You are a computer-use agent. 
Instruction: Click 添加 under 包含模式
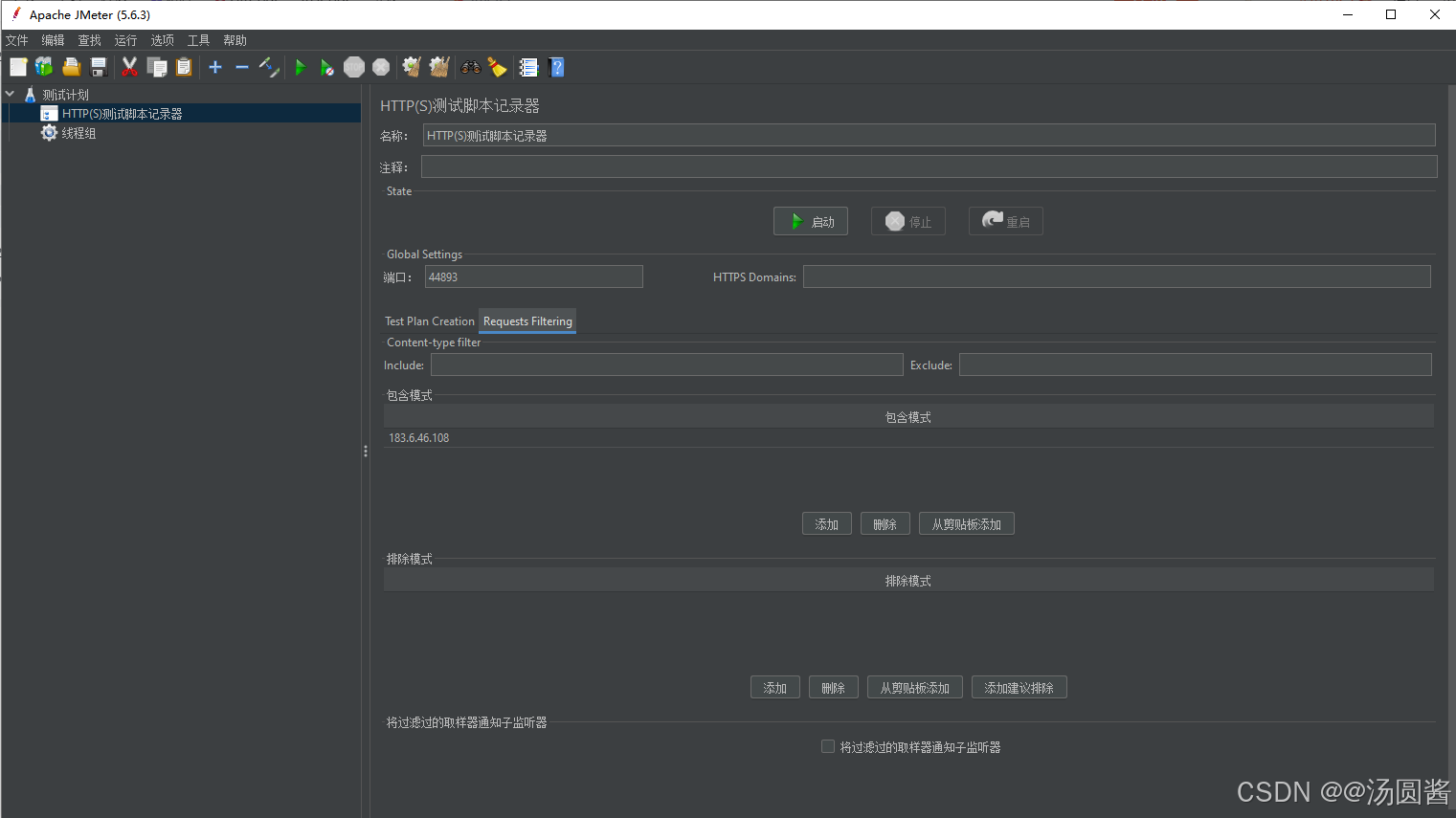point(827,524)
